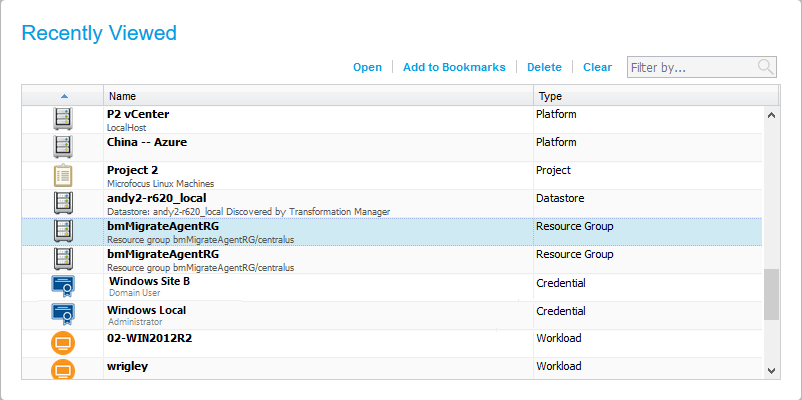The height and width of the screenshot is (400, 802).
Task: Click the Windows Site B credential icon
Action: (63, 287)
